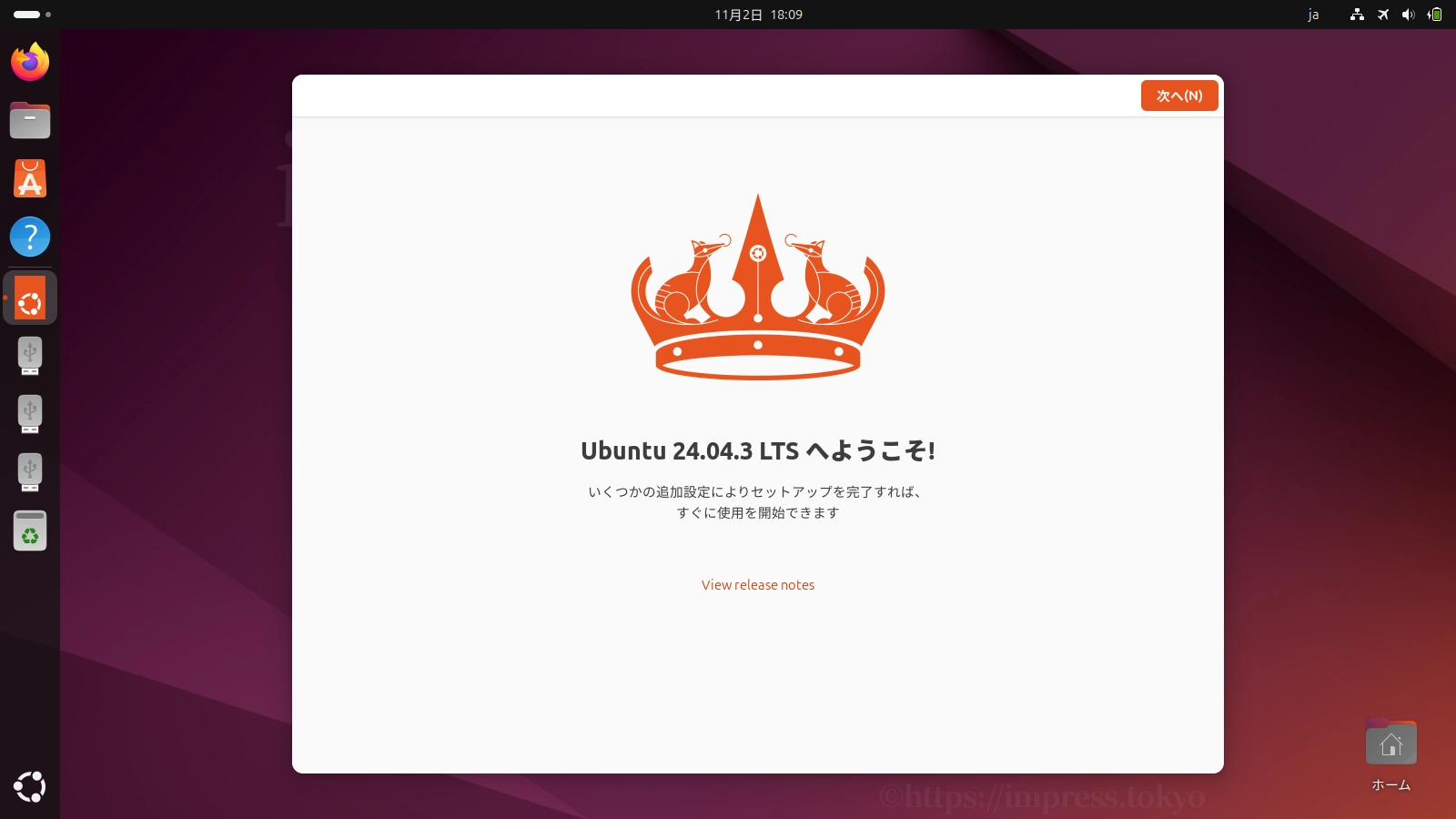
Task: Click the wired network status icon
Action: (1357, 15)
